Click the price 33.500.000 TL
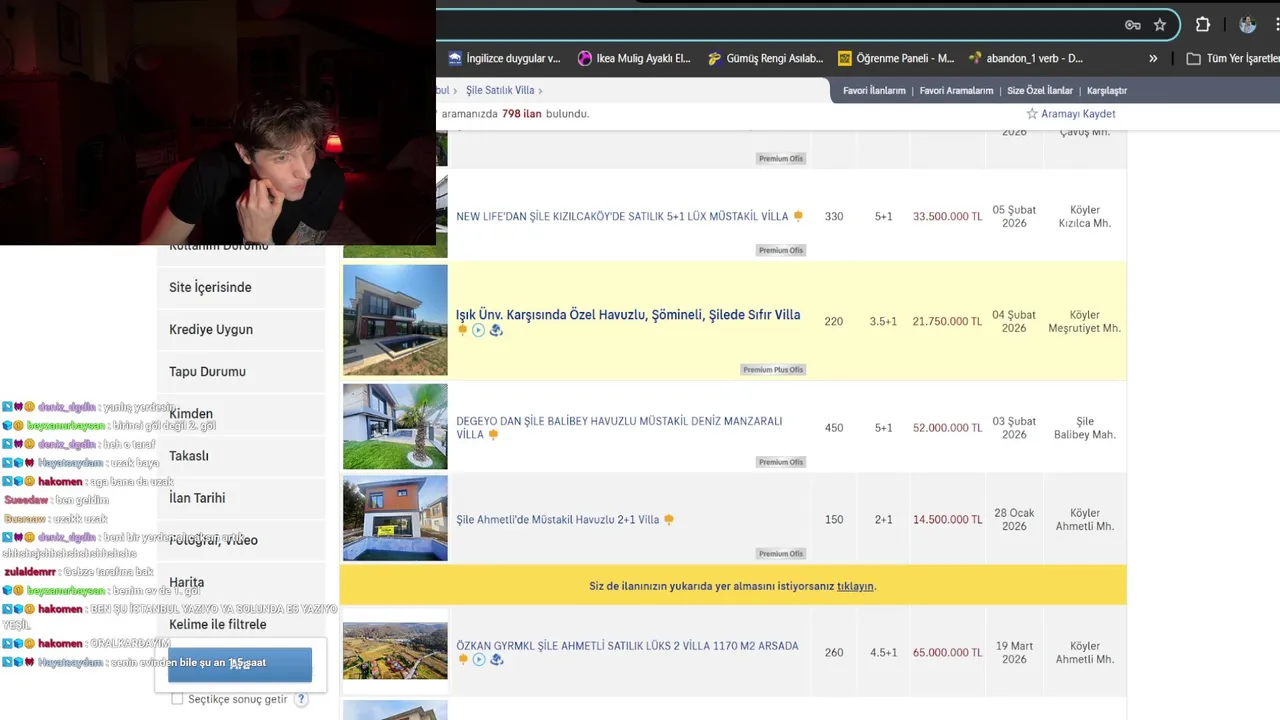This screenshot has height=720, width=1280. coord(947,217)
